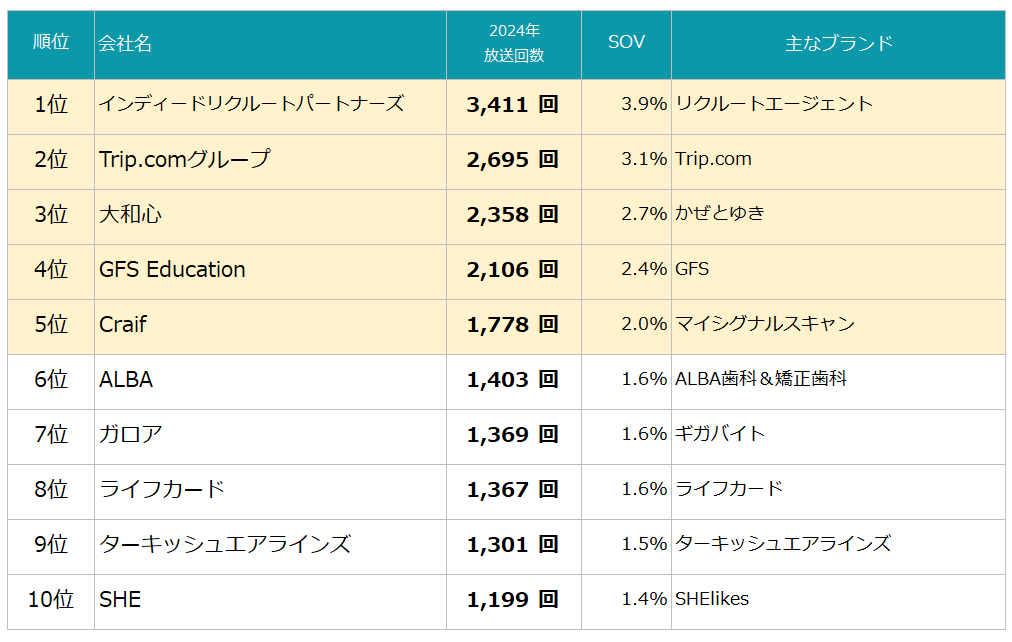Click the マイシグナルスキャン brand cell

click(x=765, y=324)
